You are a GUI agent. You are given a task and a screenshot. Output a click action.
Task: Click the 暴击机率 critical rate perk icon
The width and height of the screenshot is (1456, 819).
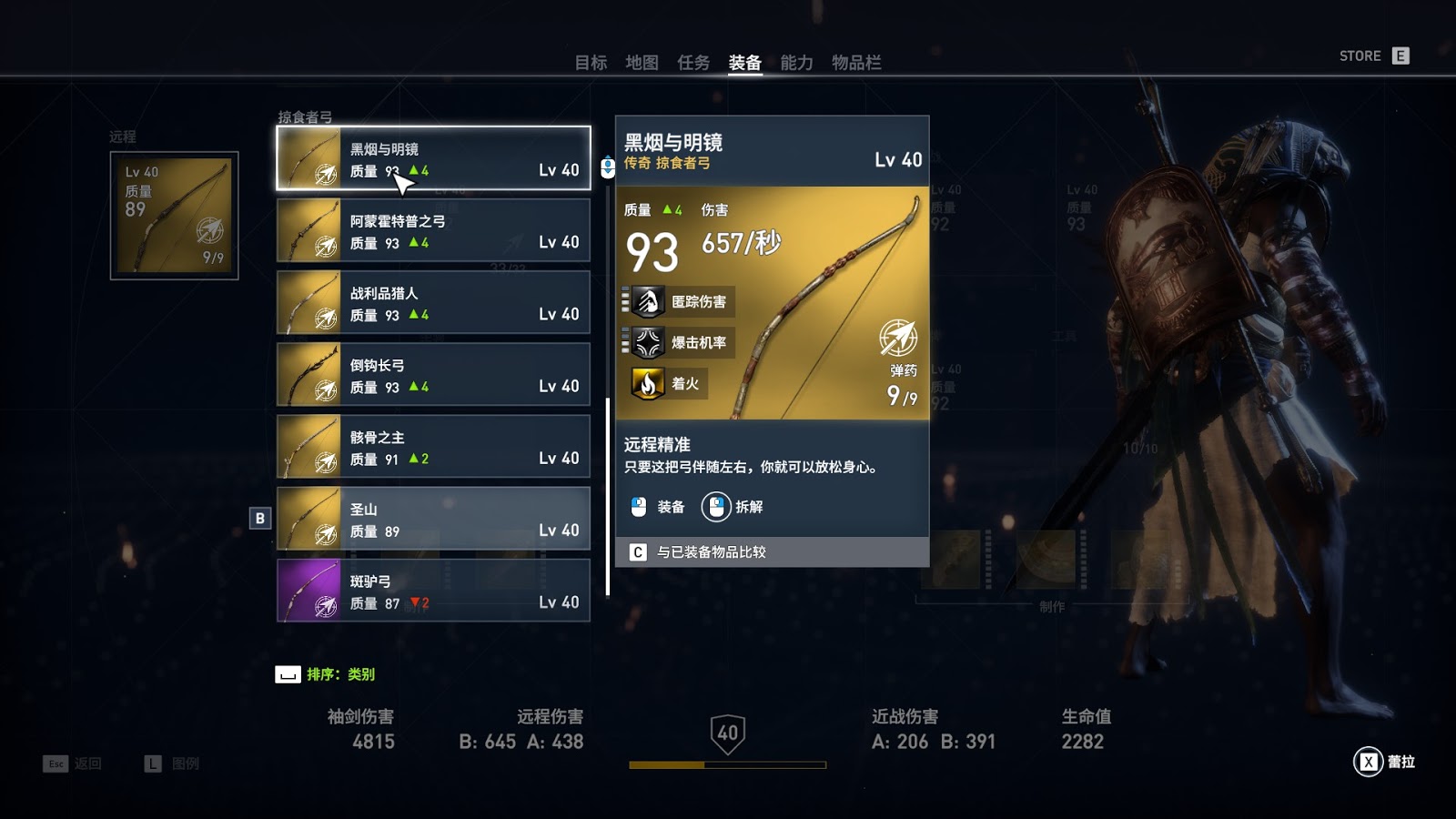(648, 342)
